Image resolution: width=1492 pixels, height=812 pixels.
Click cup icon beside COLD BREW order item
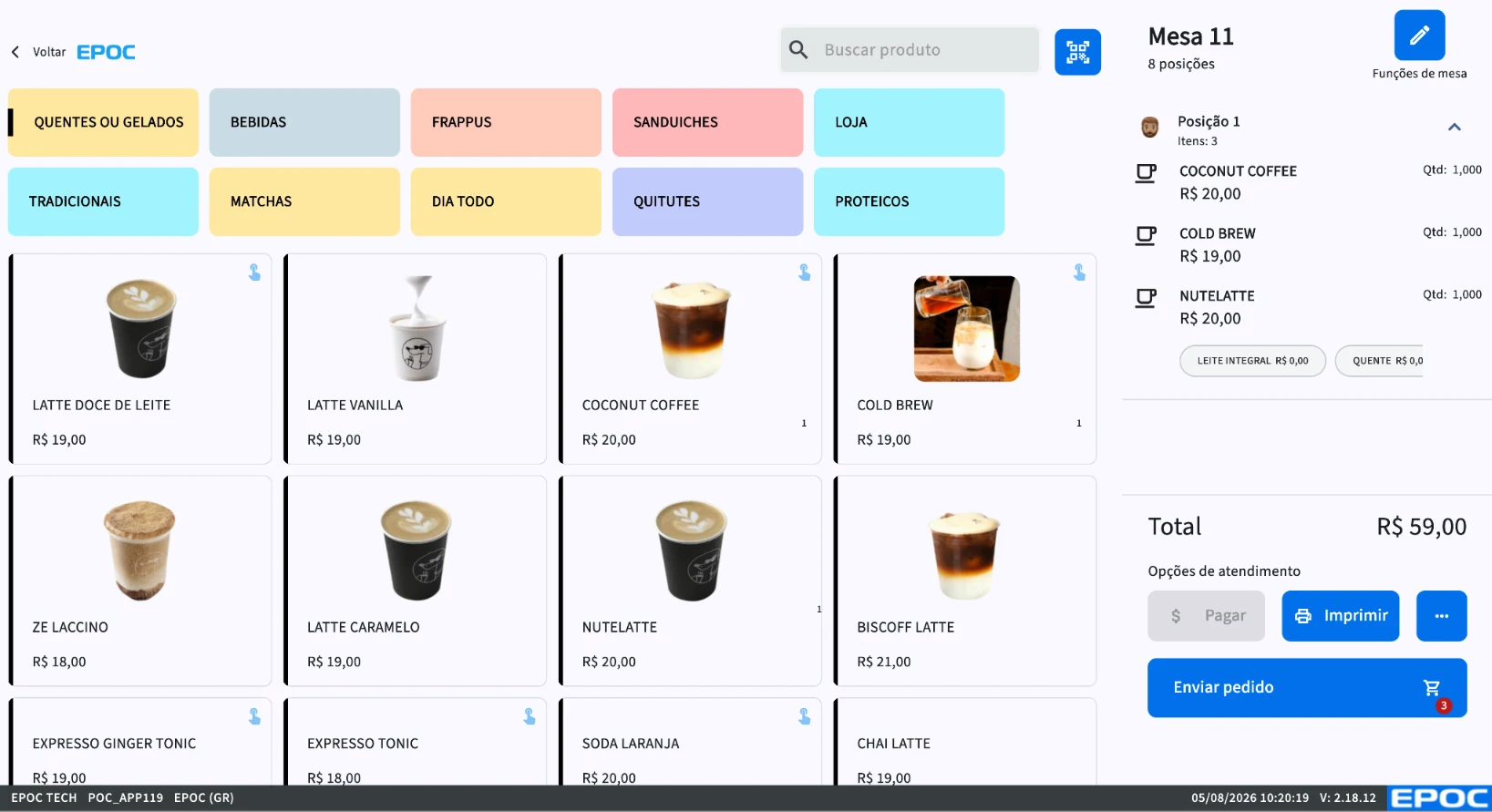pos(1146,236)
